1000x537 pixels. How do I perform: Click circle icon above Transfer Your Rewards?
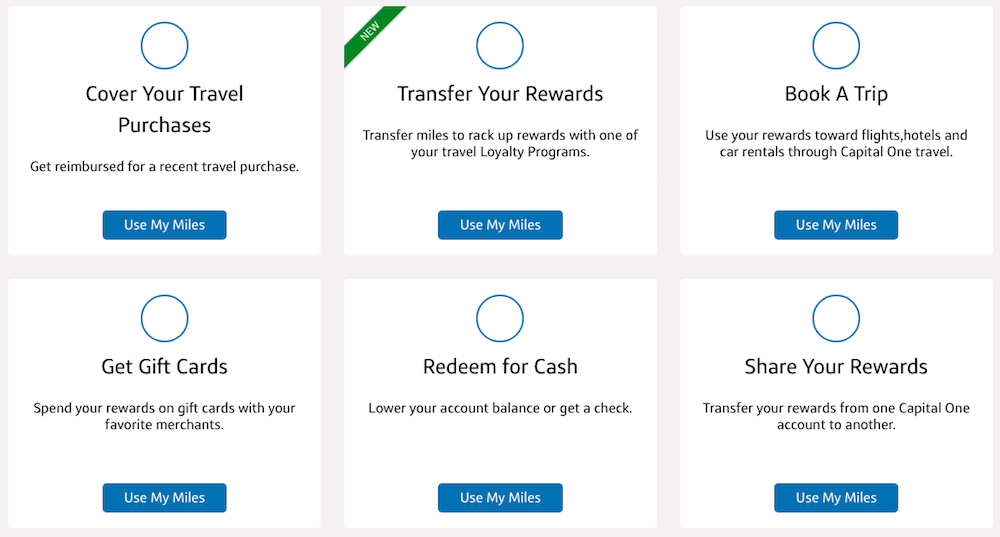click(x=500, y=45)
